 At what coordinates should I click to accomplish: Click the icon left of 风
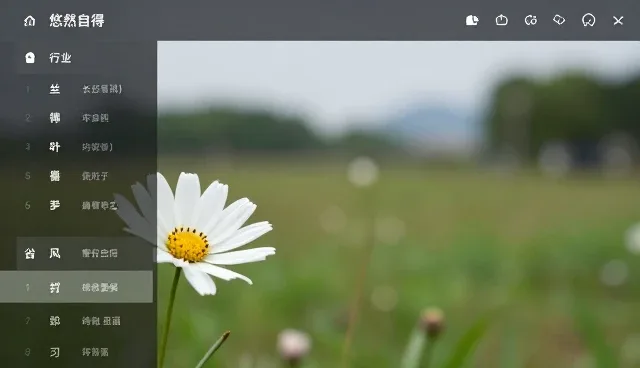coord(29,253)
